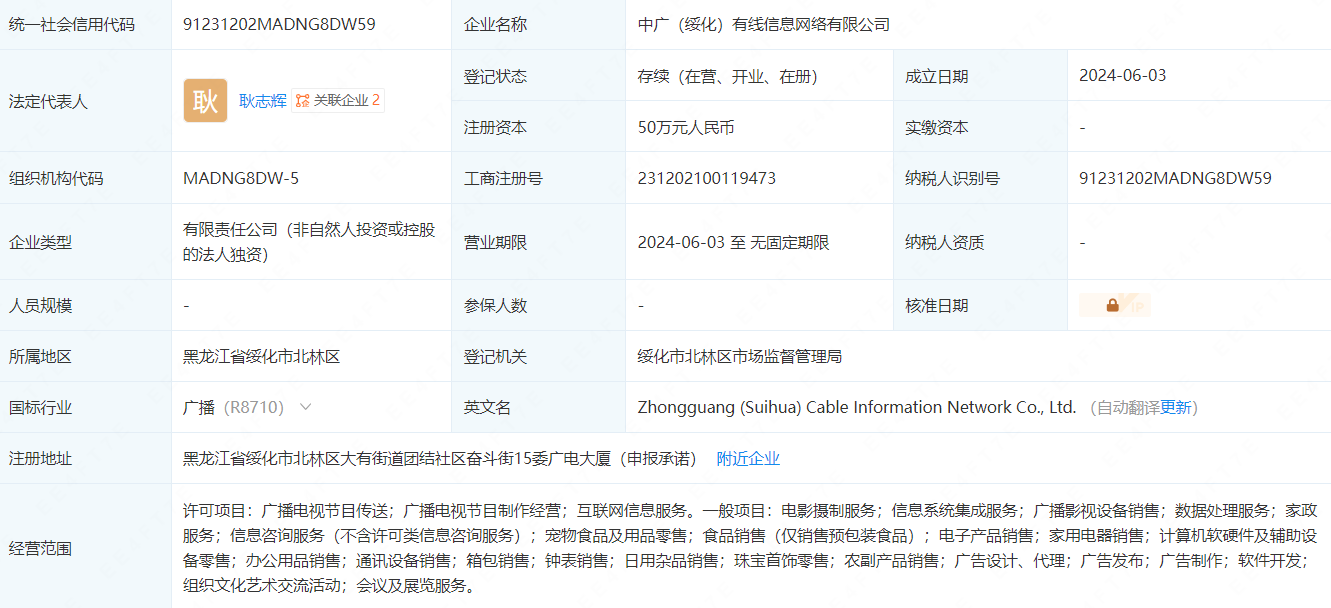Click the 人员规模 label cell
Image resolution: width=1331 pixels, height=608 pixels.
click(86, 306)
